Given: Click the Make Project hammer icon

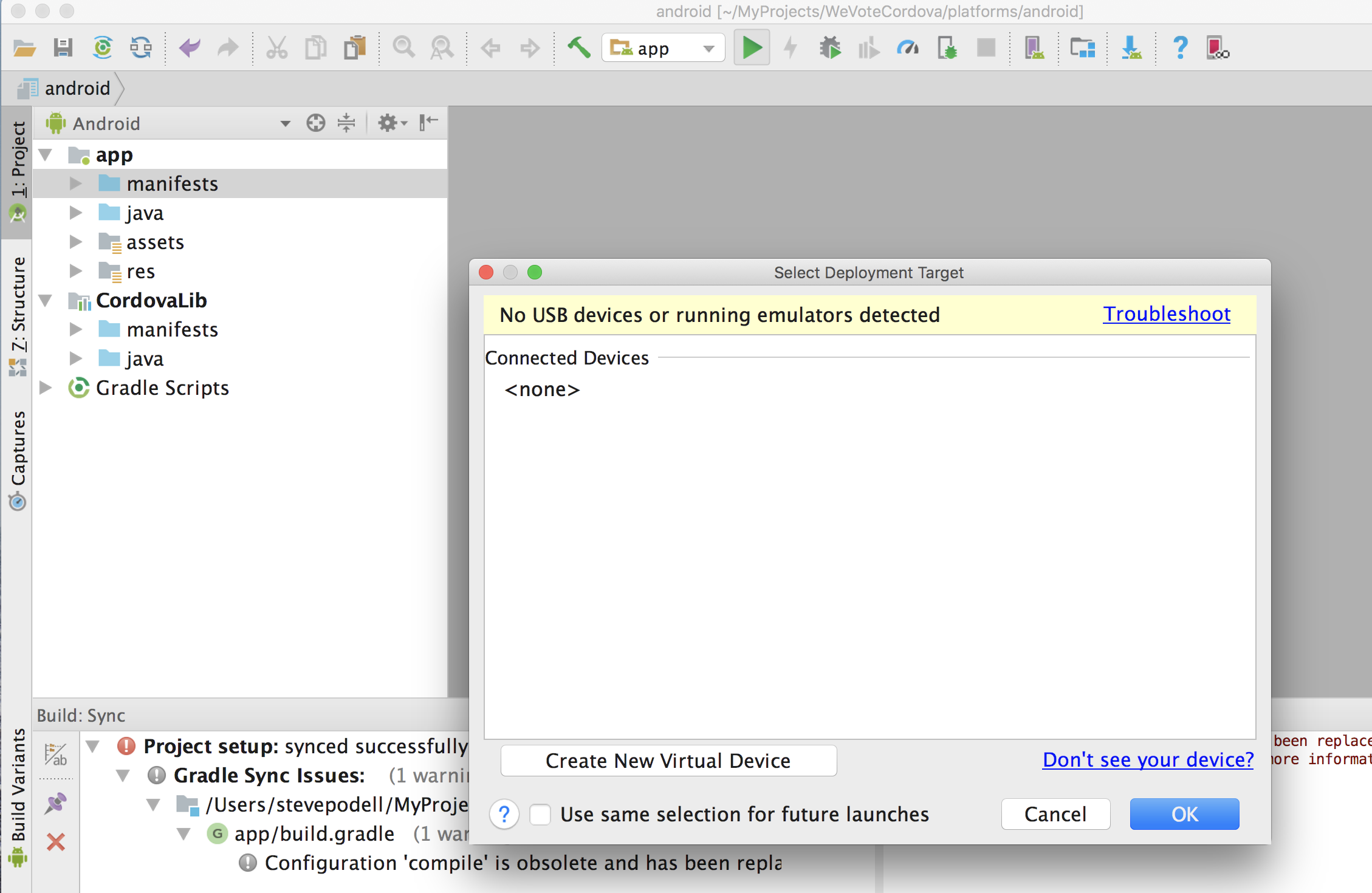Looking at the screenshot, I should click(578, 47).
